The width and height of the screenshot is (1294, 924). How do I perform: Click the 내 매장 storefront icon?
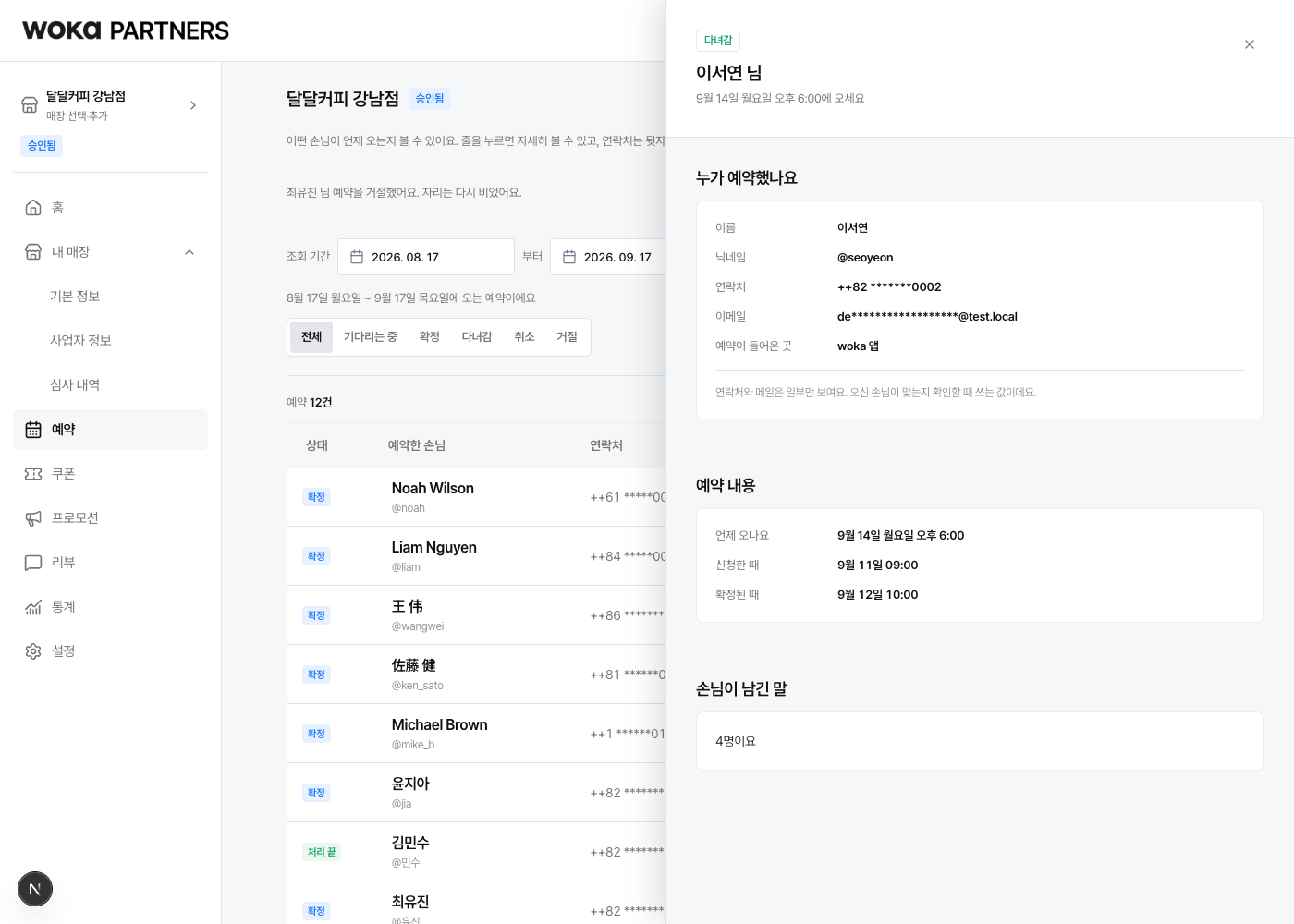33,252
